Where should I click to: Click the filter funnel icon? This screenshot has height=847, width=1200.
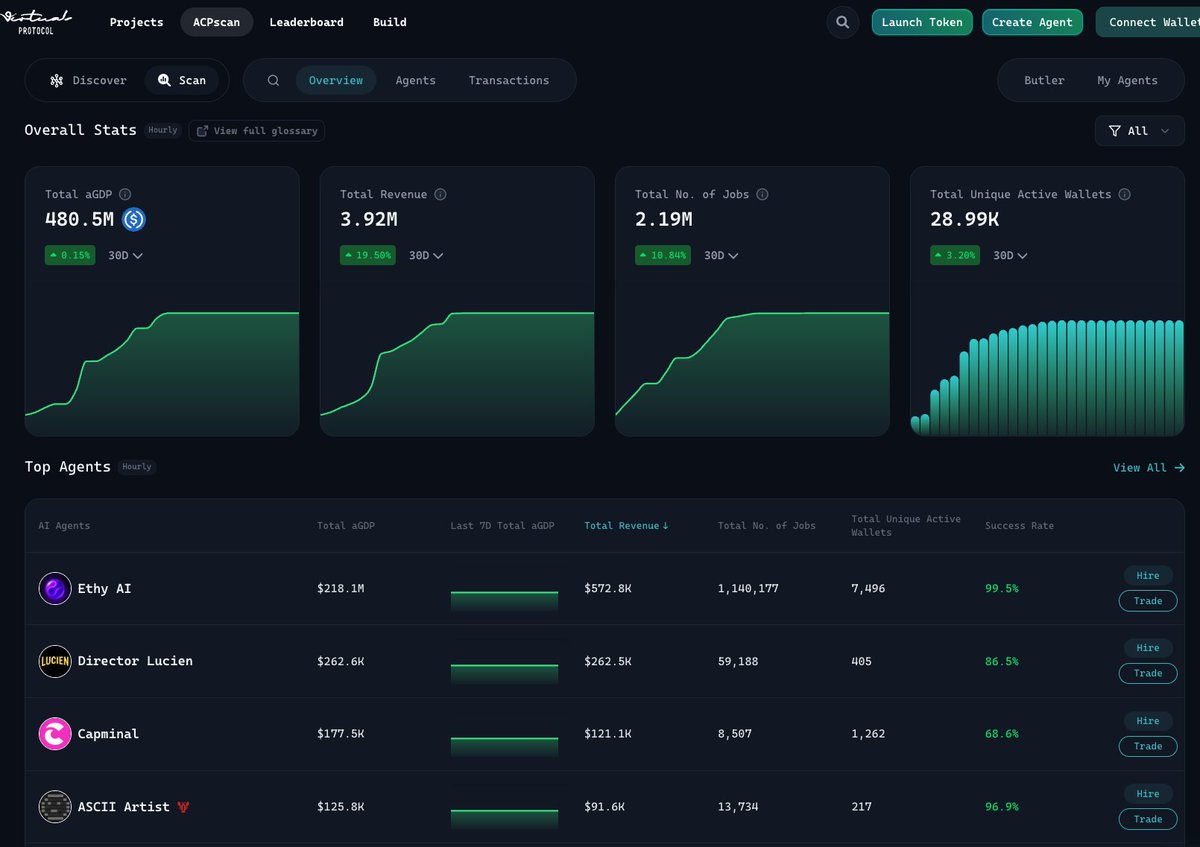click(x=1114, y=131)
